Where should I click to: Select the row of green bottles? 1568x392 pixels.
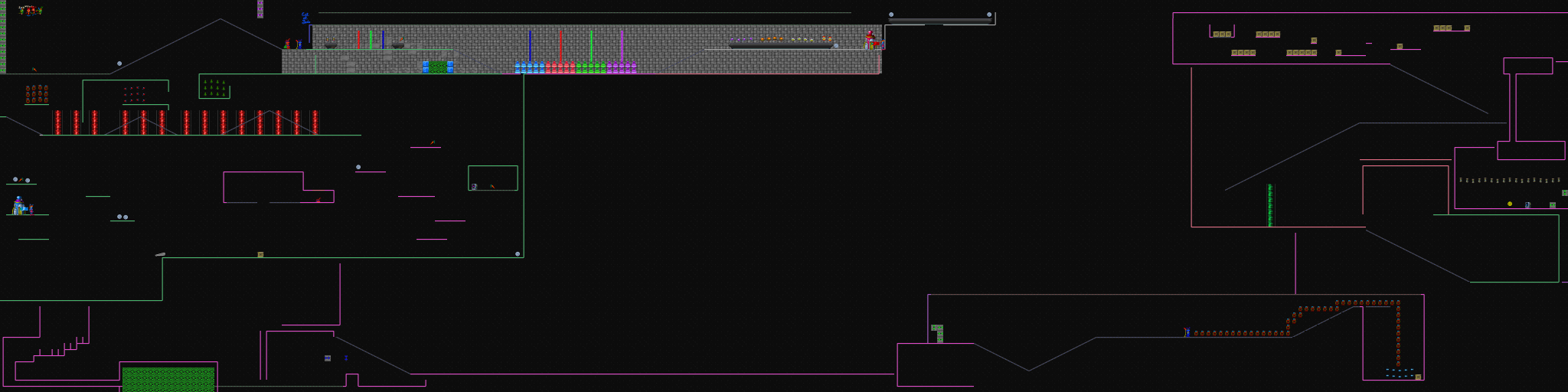pyautogui.click(x=591, y=67)
